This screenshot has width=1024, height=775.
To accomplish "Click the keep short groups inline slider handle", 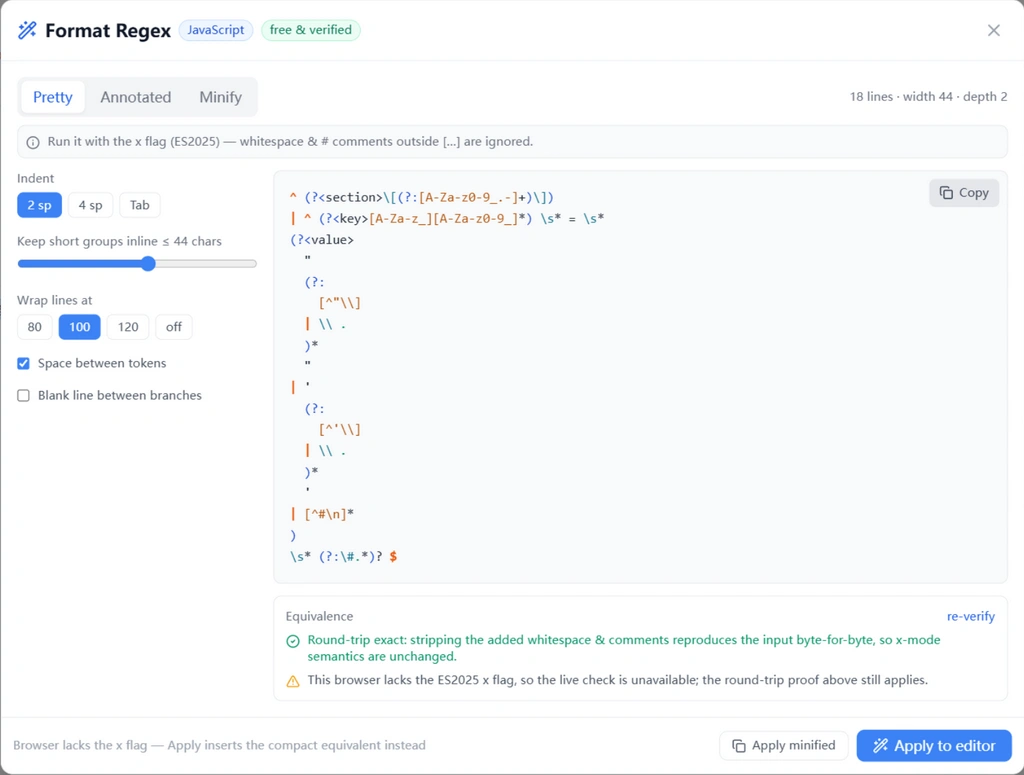I will coord(148,264).
